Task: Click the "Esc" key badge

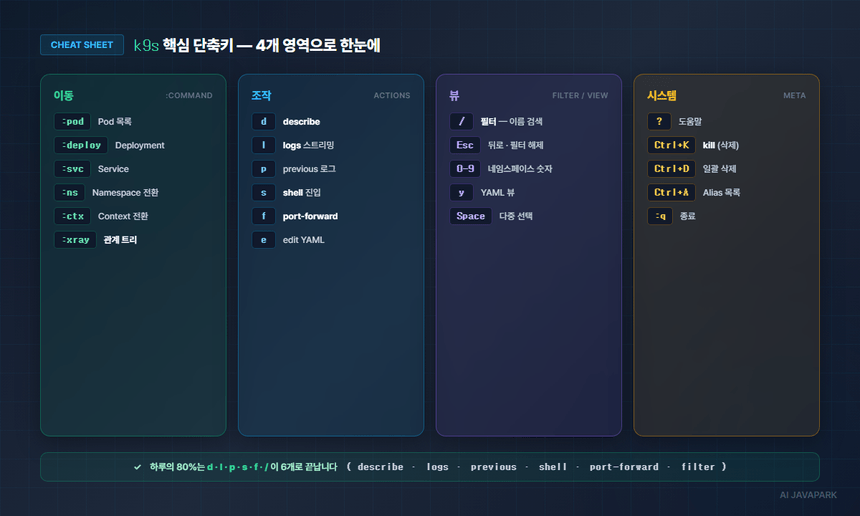Action: (x=465, y=145)
